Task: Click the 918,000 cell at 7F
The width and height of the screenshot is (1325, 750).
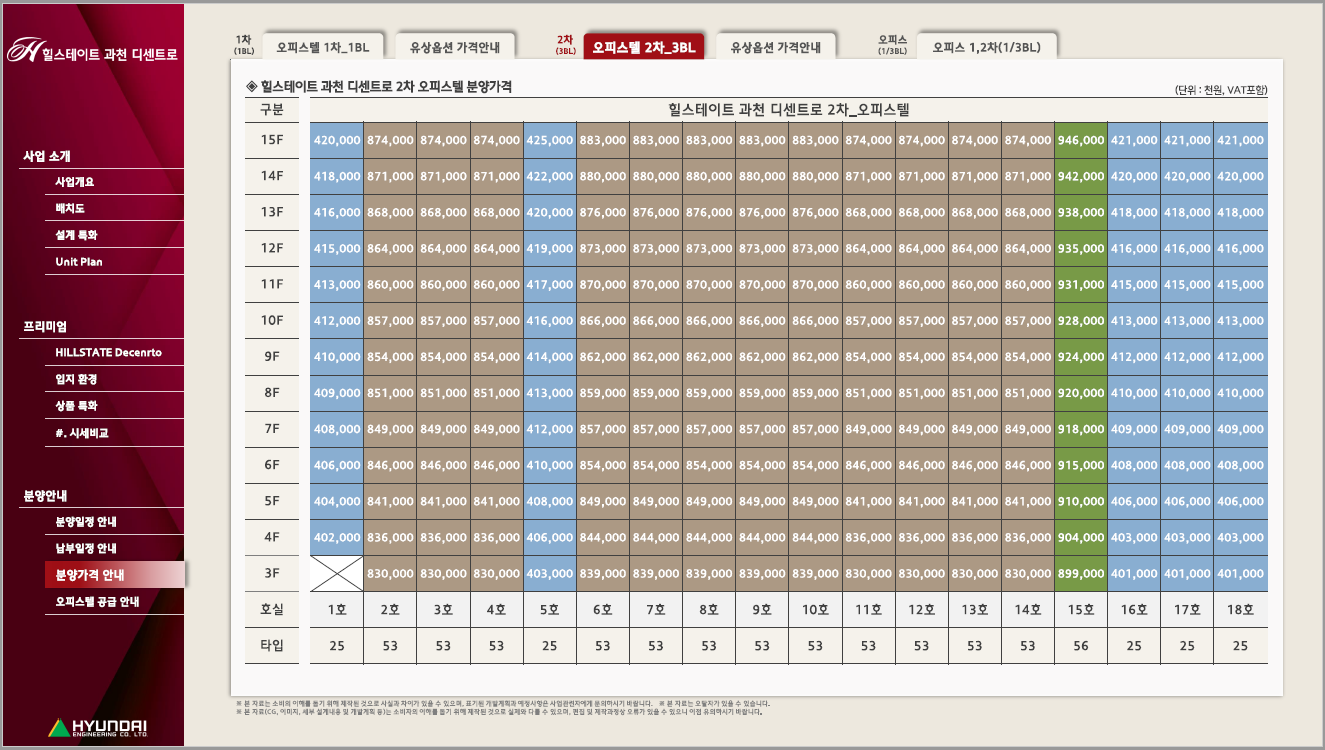Action: 1081,428
